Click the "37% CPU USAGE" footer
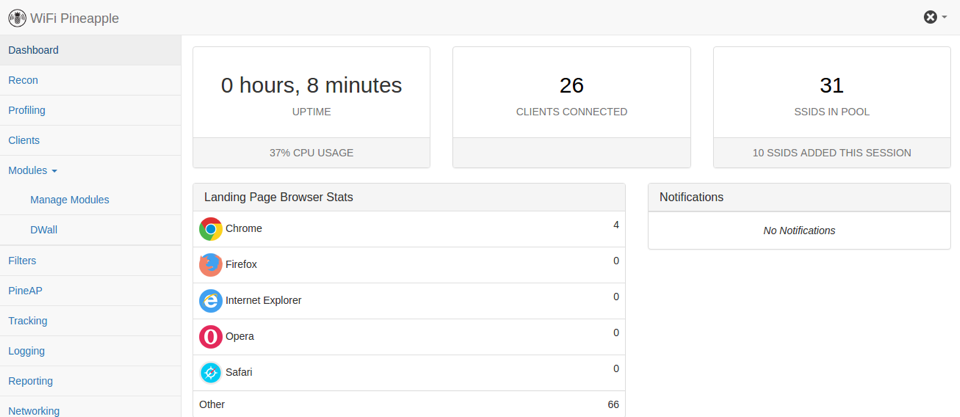The height and width of the screenshot is (417, 960). click(311, 152)
